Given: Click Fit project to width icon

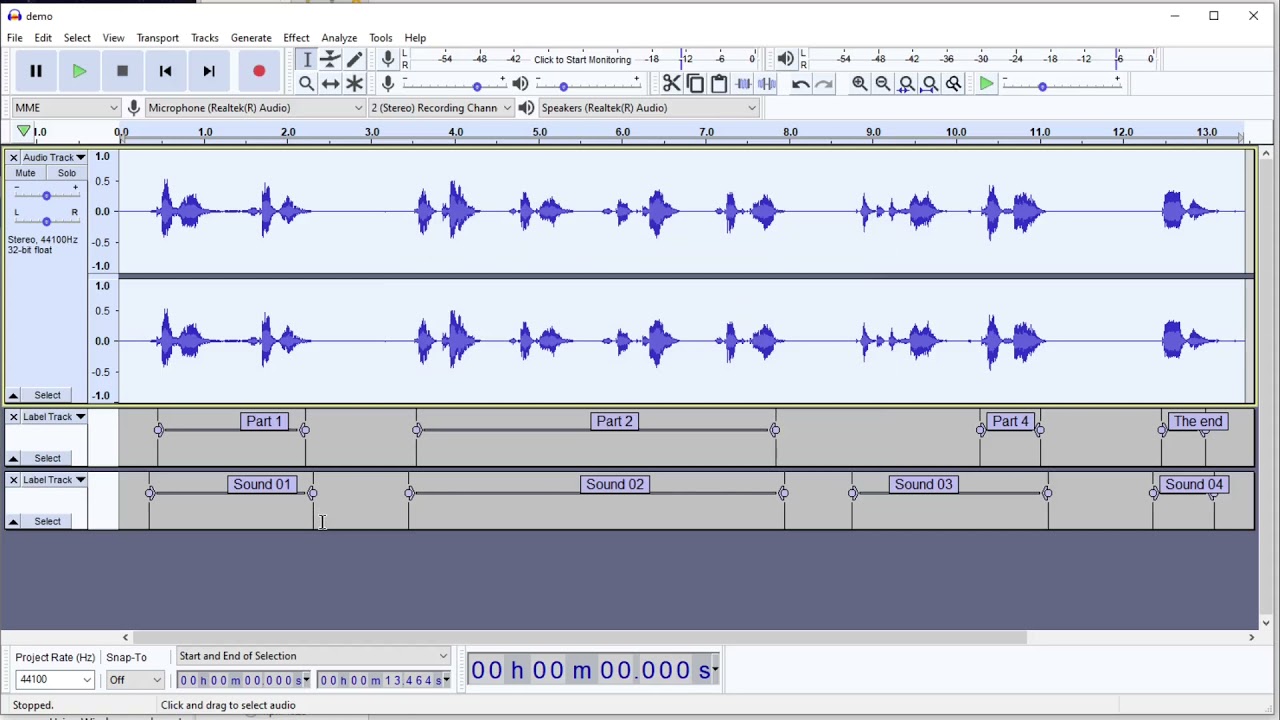Looking at the screenshot, I should pos(930,84).
